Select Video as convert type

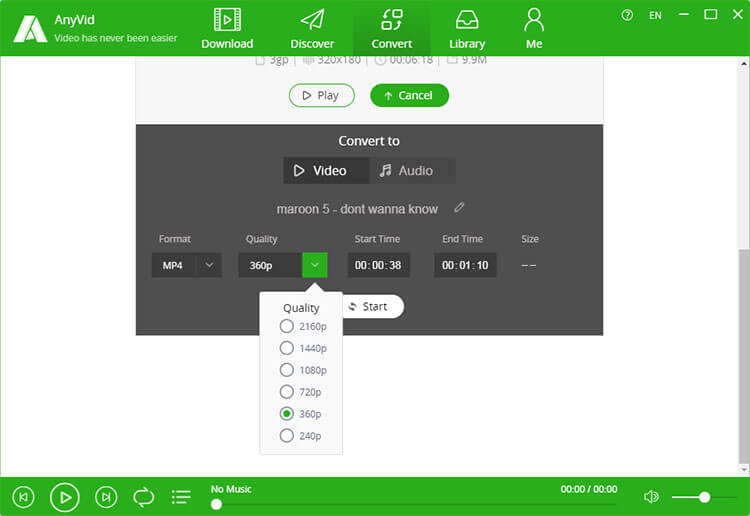[x=326, y=171]
